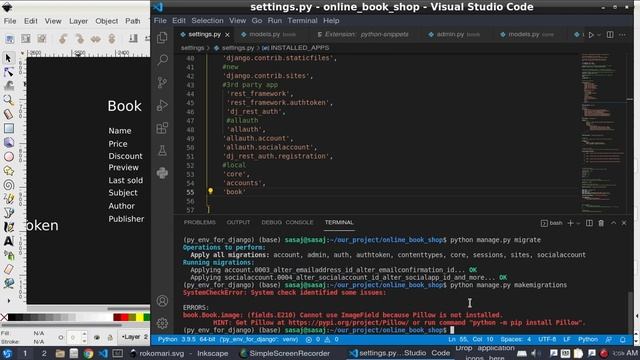Open Python extension view in activity bar
The height and width of the screenshot is (360, 640).
(x=162, y=173)
